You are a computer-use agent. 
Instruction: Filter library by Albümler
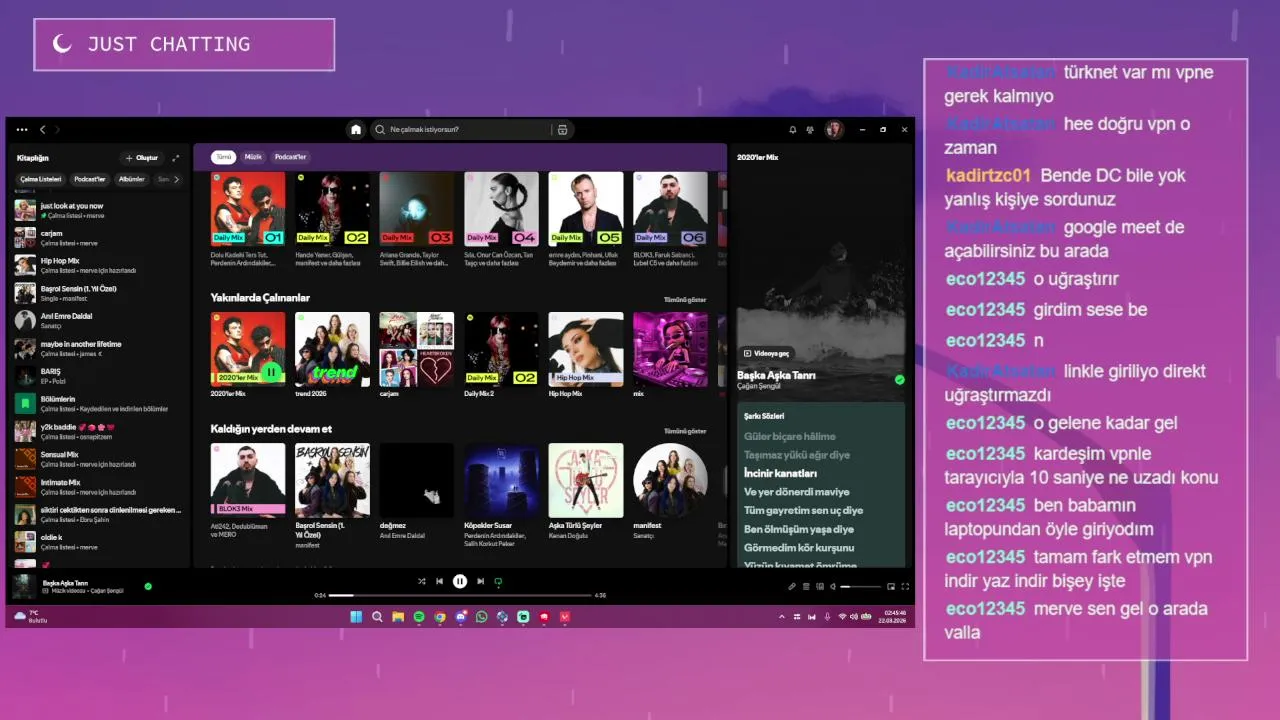tap(132, 179)
